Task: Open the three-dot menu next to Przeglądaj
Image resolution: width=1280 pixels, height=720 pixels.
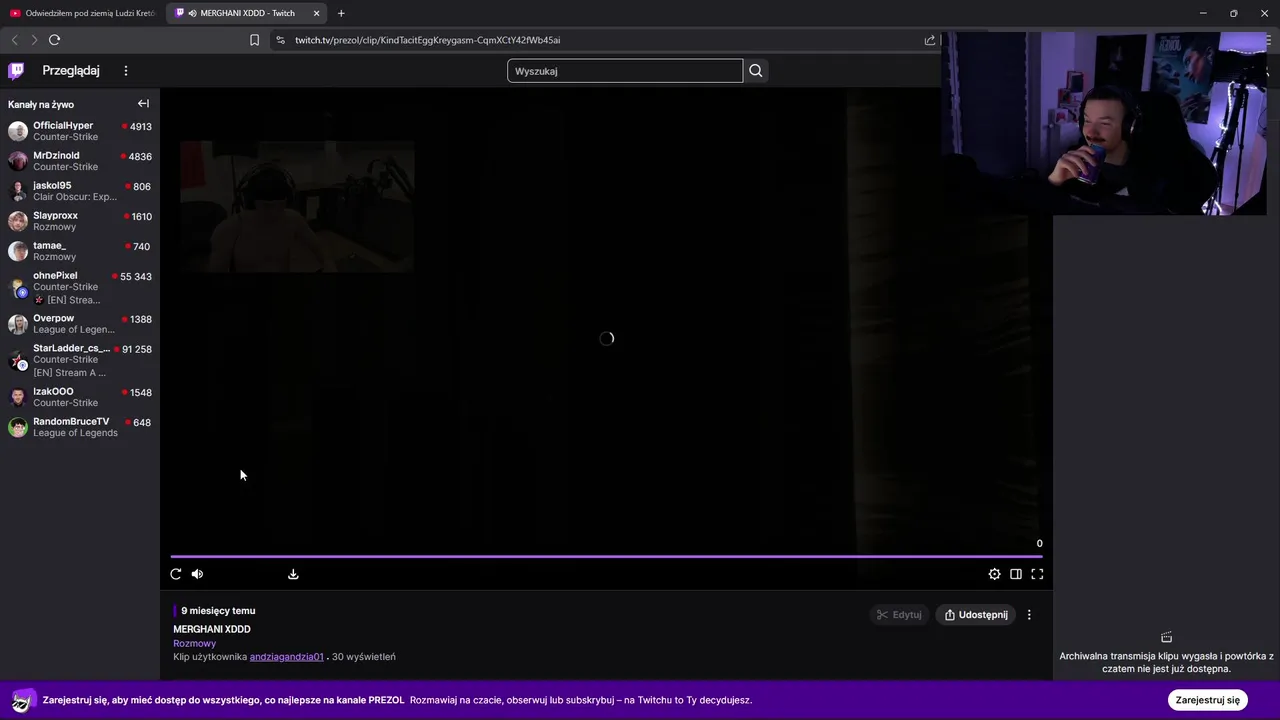Action: coord(126,71)
